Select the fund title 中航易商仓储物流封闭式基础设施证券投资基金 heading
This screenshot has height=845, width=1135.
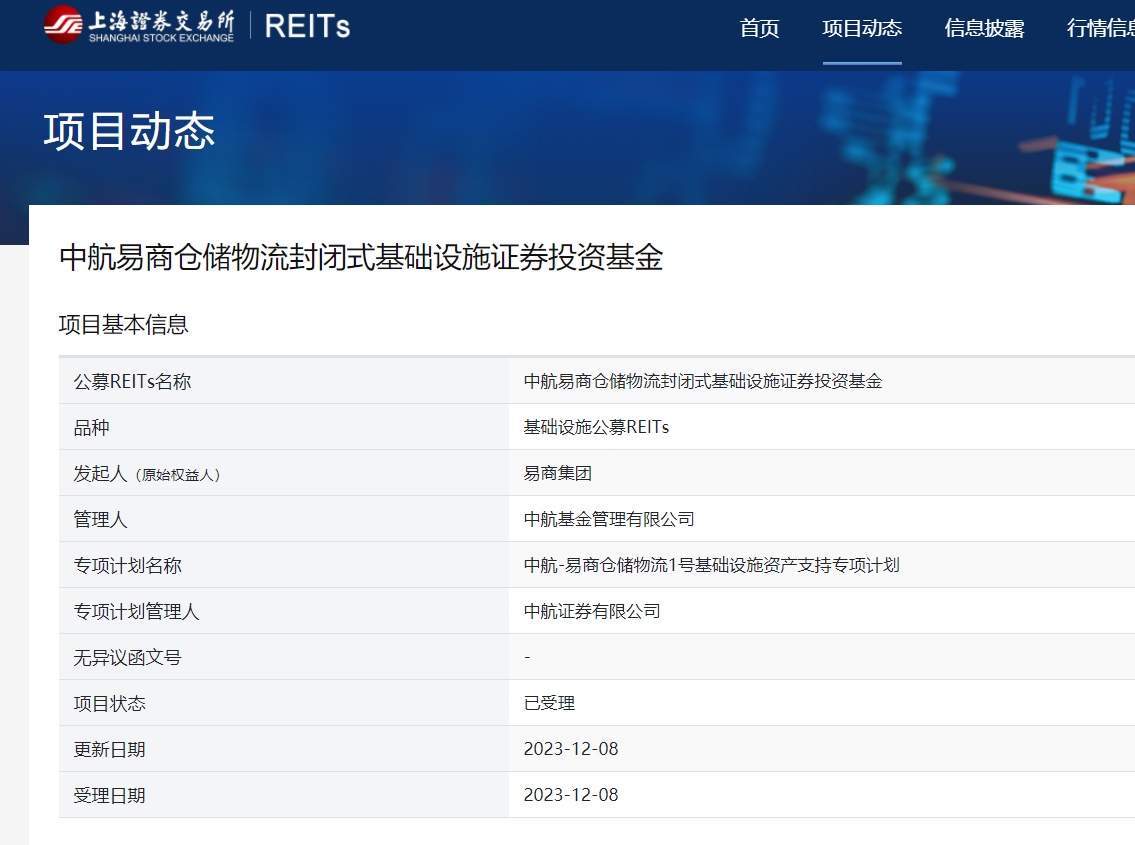[x=361, y=257]
